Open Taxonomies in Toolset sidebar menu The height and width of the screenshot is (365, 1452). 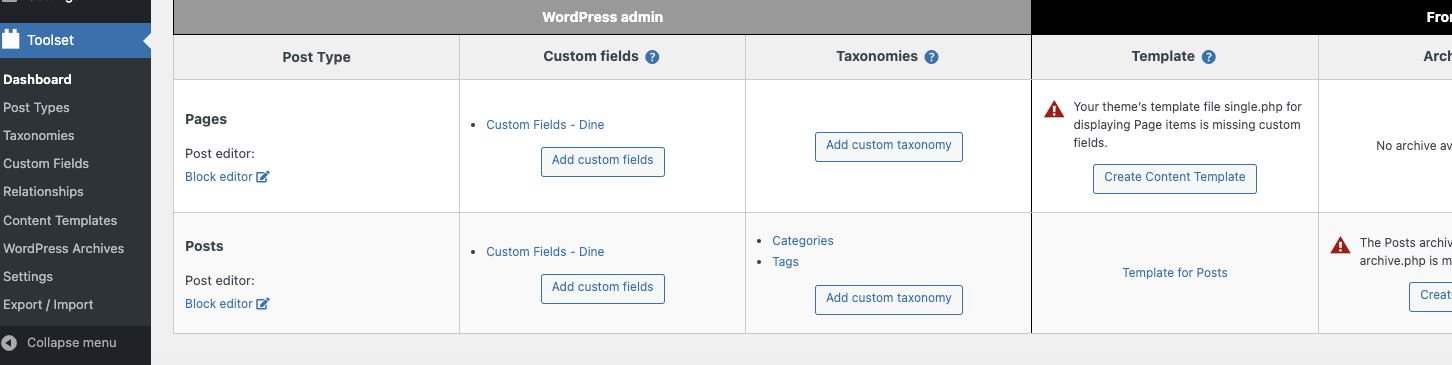(x=38, y=135)
